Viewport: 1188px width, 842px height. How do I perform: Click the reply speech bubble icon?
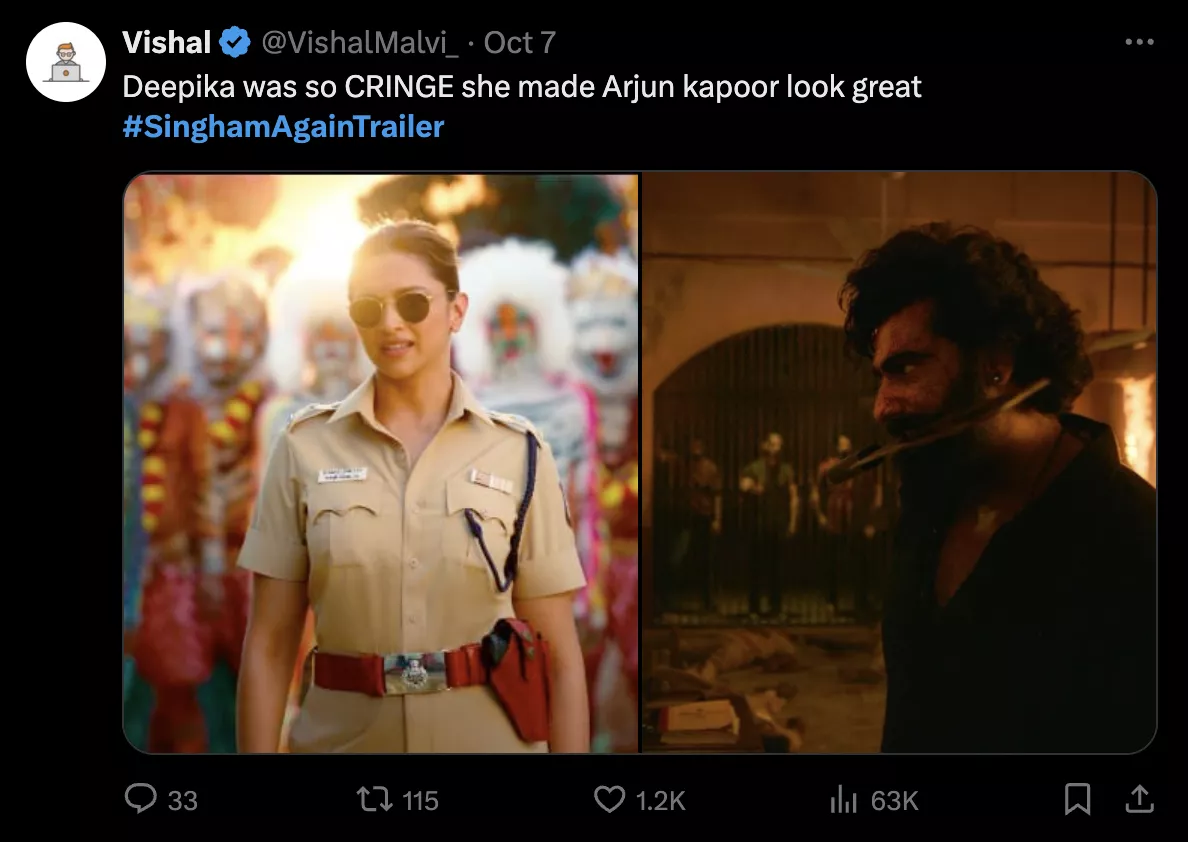point(140,798)
